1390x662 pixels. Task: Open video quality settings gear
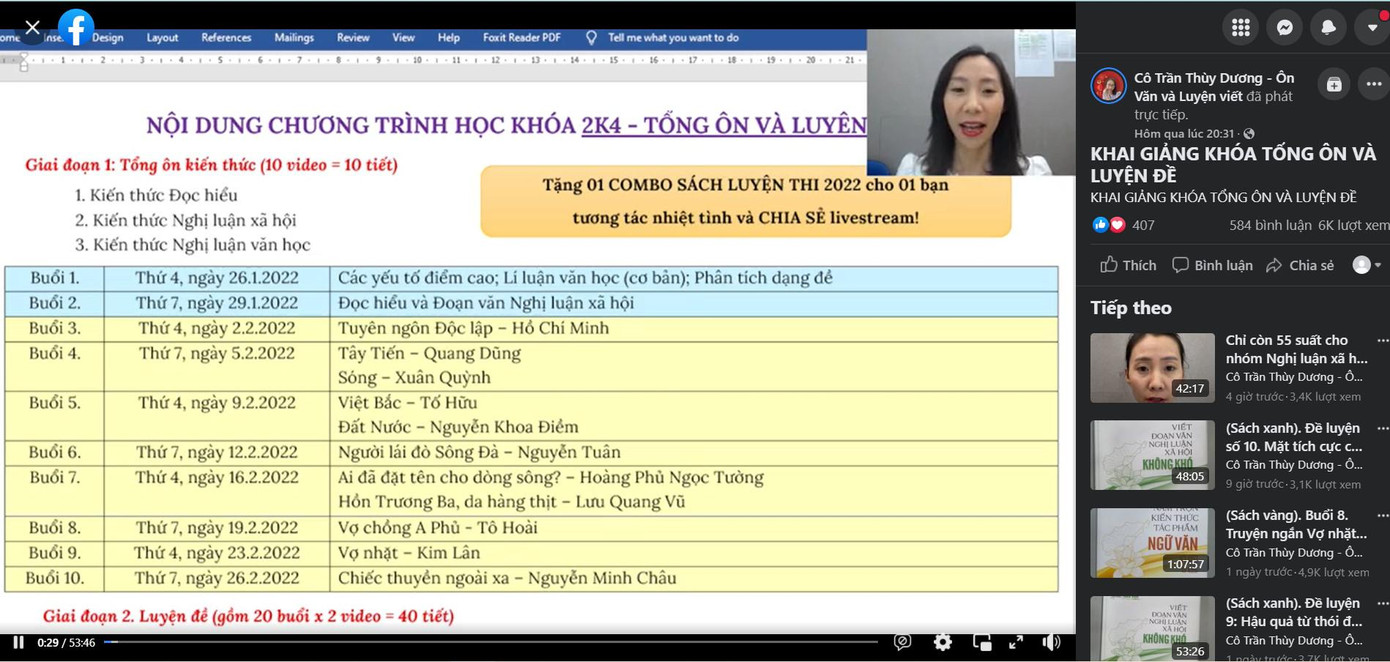[942, 642]
